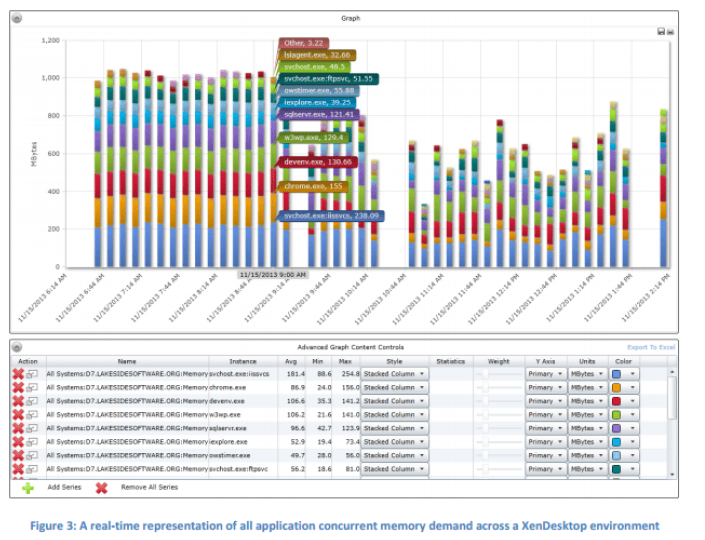Click the Weight slider for the devenv.exe row

(x=499, y=401)
